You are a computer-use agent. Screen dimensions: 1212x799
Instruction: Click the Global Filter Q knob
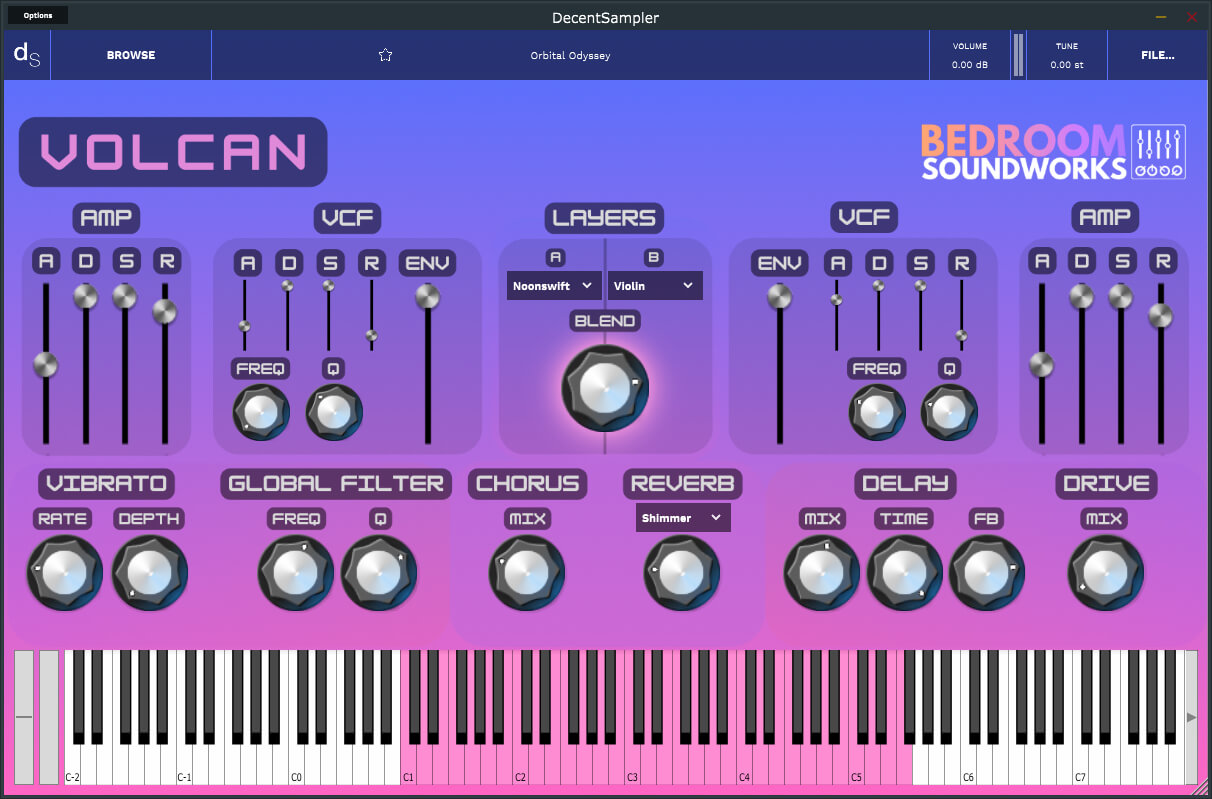point(379,573)
